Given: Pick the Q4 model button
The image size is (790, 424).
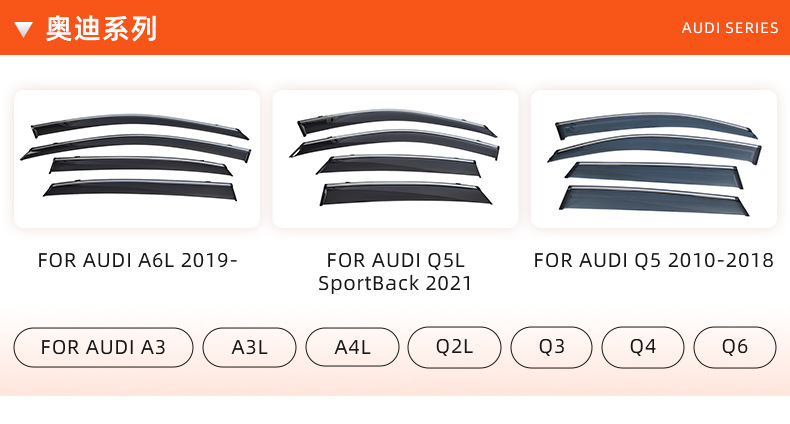Looking at the screenshot, I should (643, 347).
